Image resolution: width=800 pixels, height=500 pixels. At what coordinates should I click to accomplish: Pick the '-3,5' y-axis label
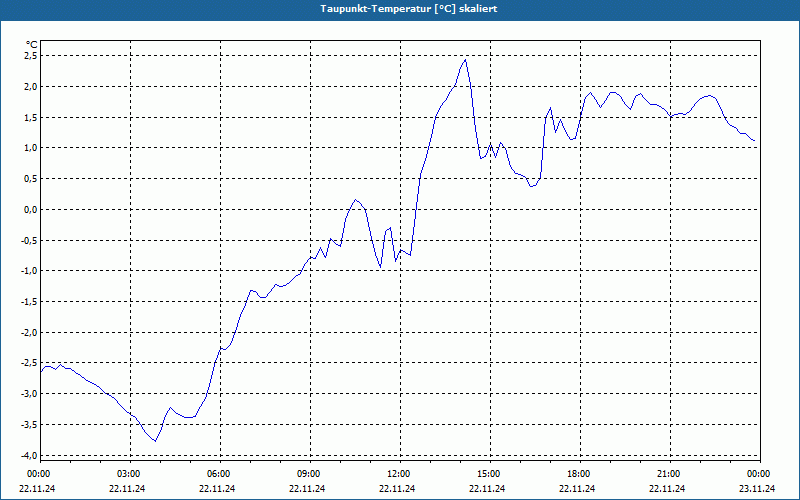(29, 424)
